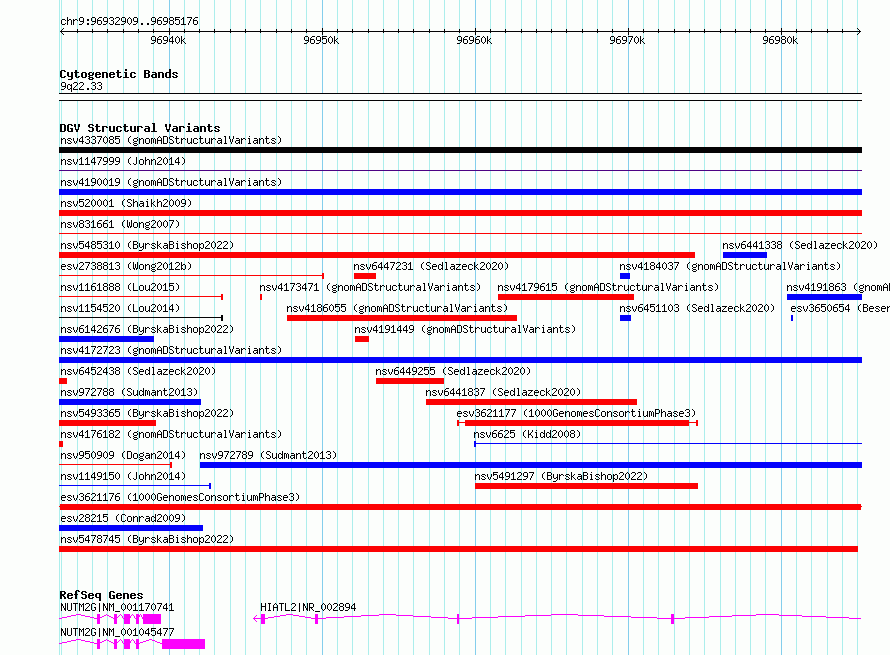Click nsv831661 (Wong2007) label

(120, 224)
